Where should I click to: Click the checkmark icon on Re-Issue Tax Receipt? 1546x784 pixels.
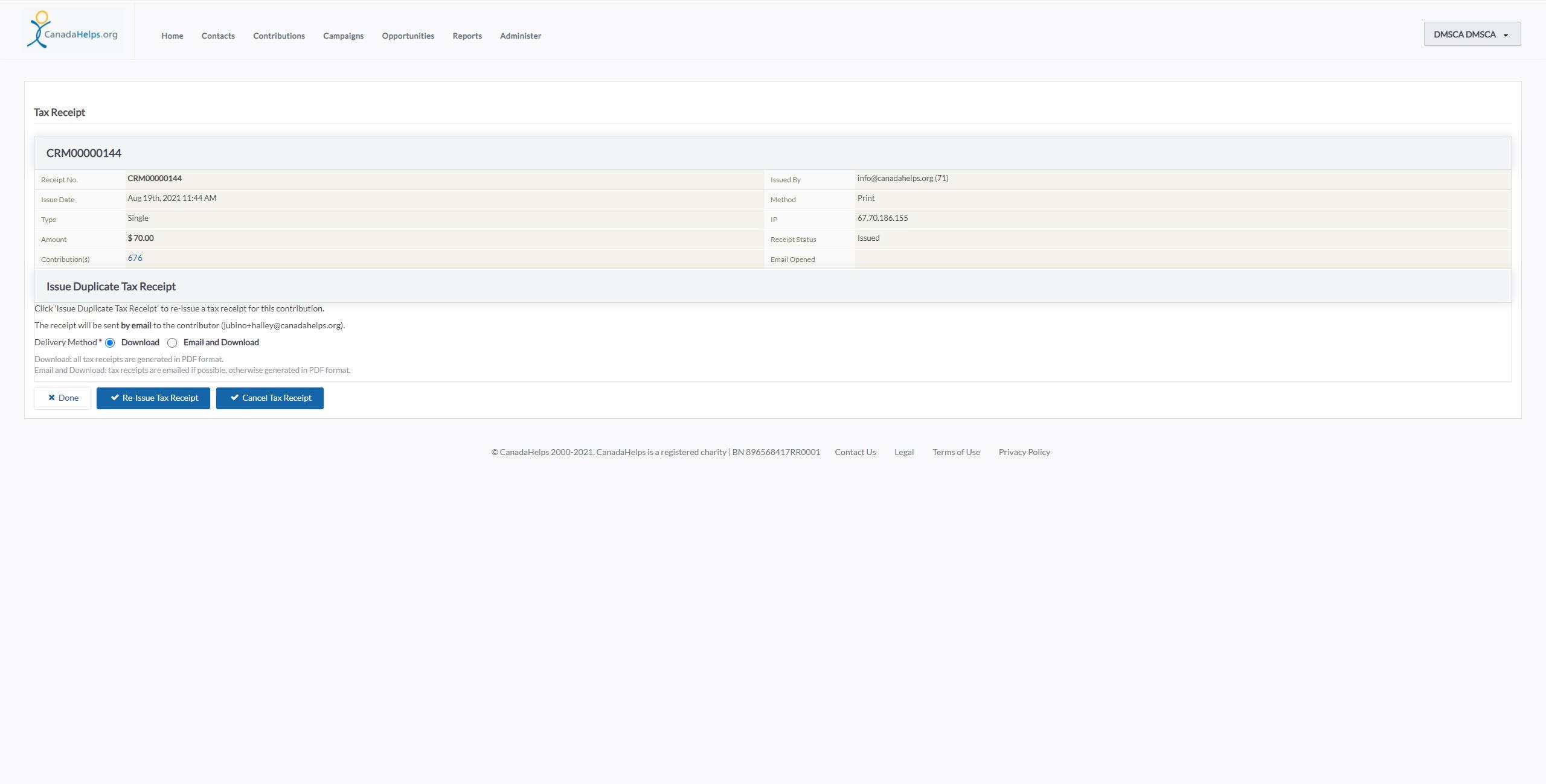click(115, 398)
